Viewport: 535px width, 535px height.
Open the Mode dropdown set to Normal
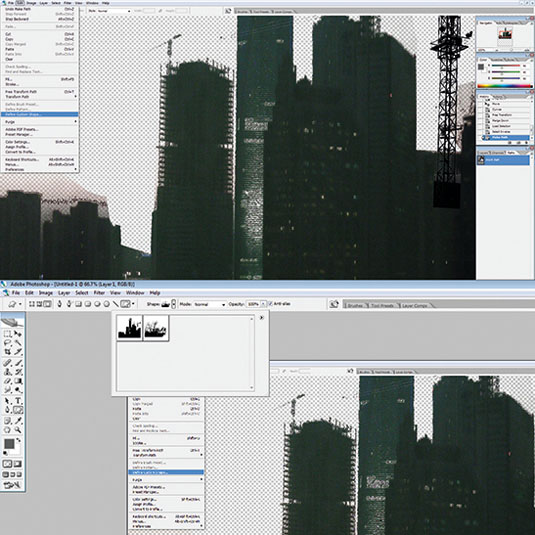point(209,304)
